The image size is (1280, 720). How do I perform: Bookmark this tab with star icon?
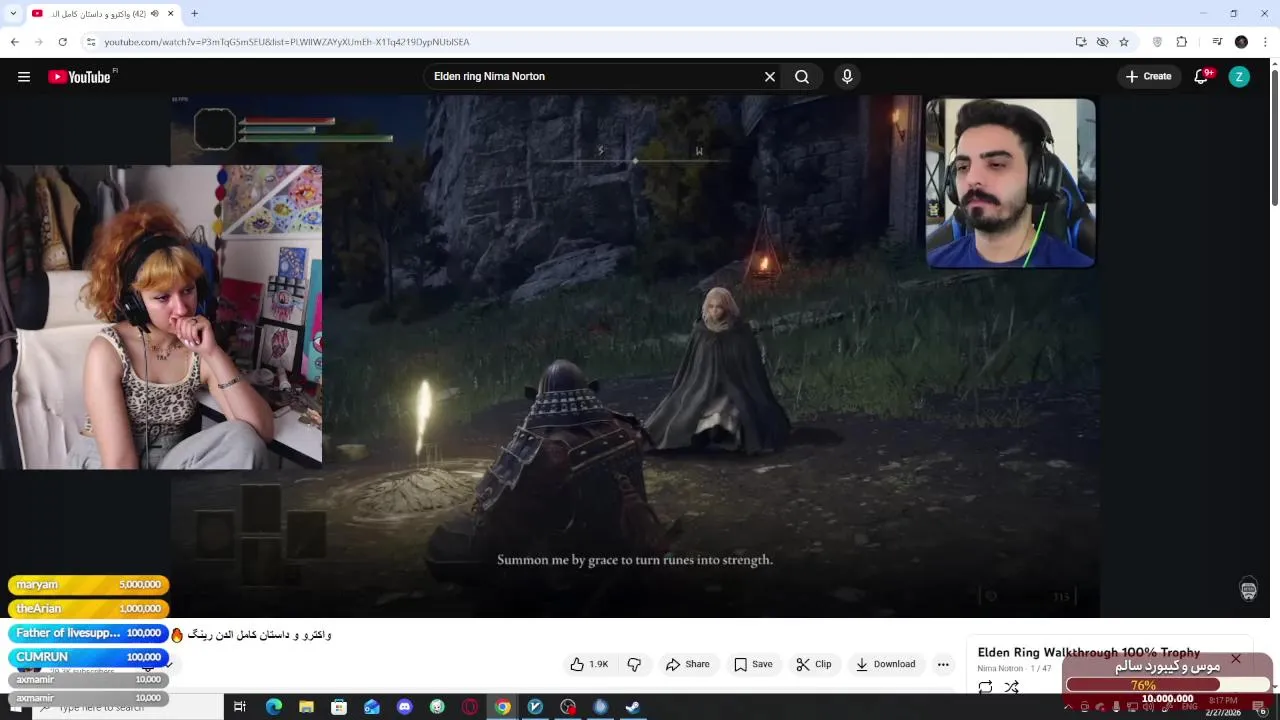1124,42
